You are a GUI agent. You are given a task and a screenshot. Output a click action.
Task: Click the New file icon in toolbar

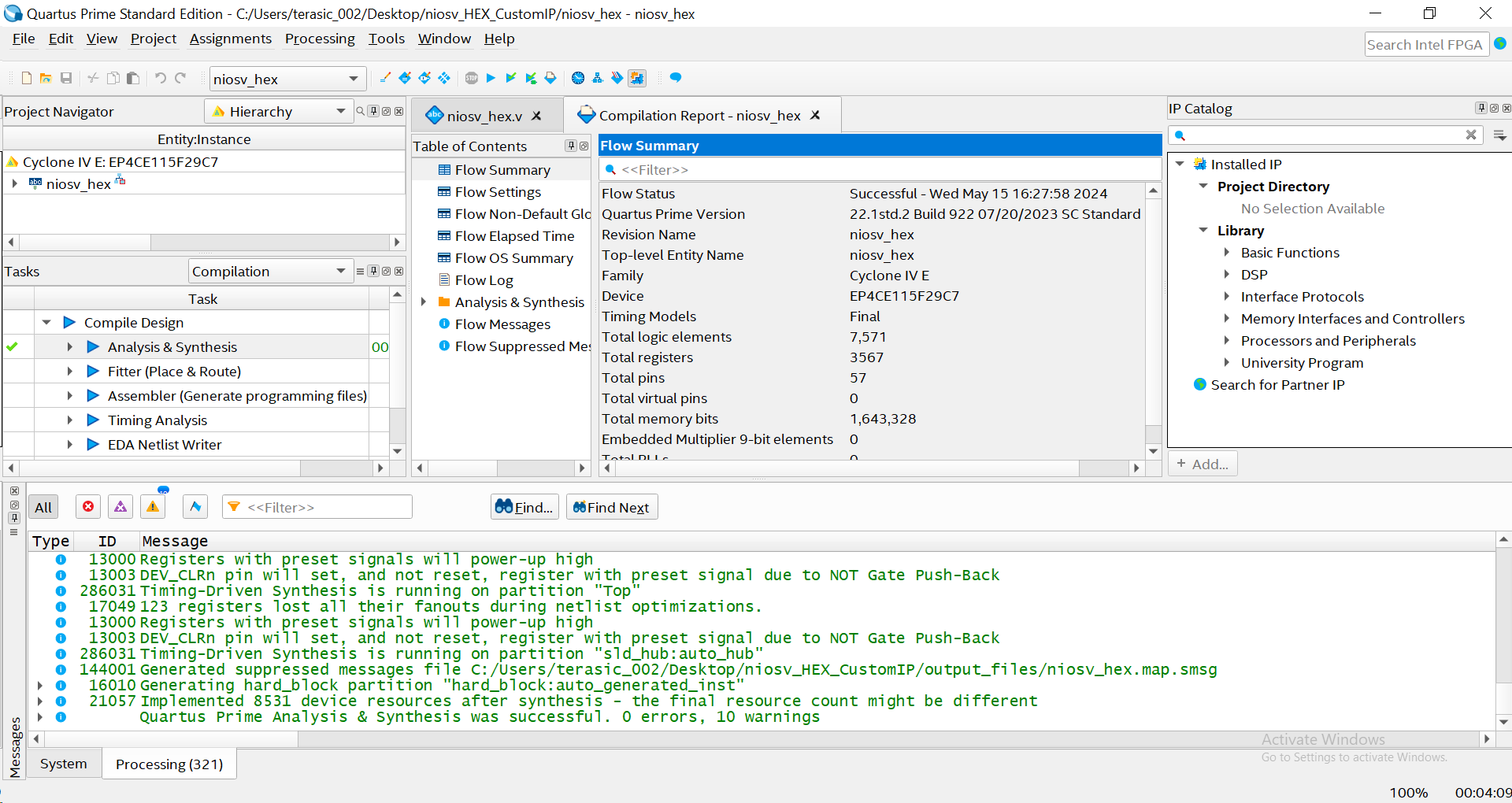(x=27, y=78)
